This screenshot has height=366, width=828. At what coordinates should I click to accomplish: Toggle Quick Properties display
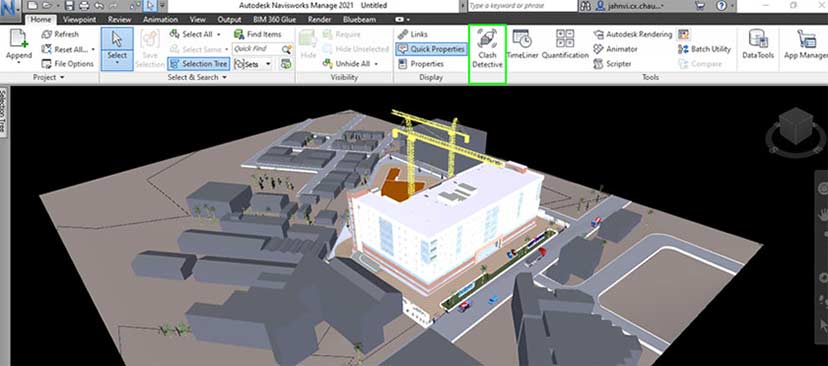point(431,49)
